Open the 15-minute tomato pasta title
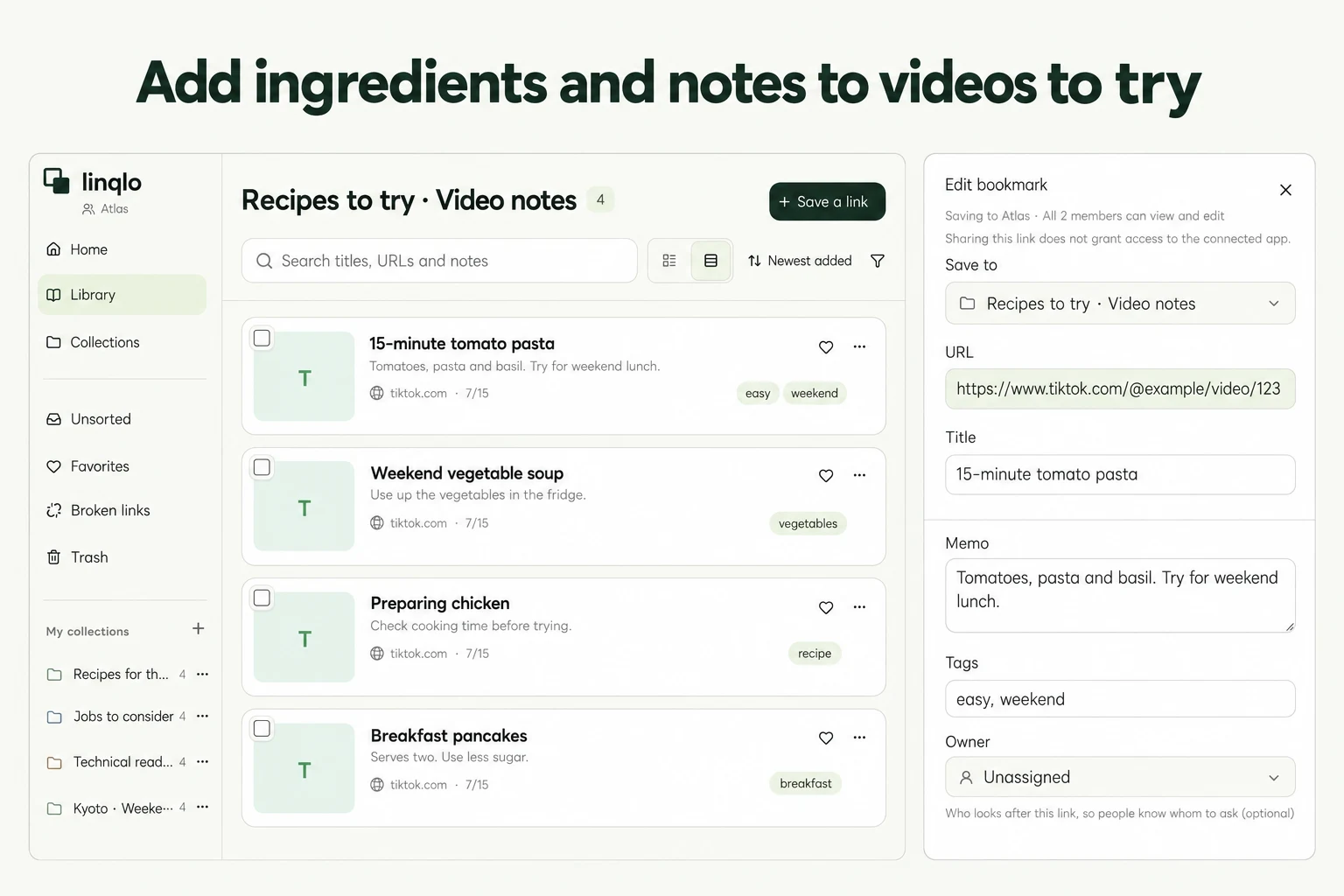The image size is (1344, 896). pos(462,344)
